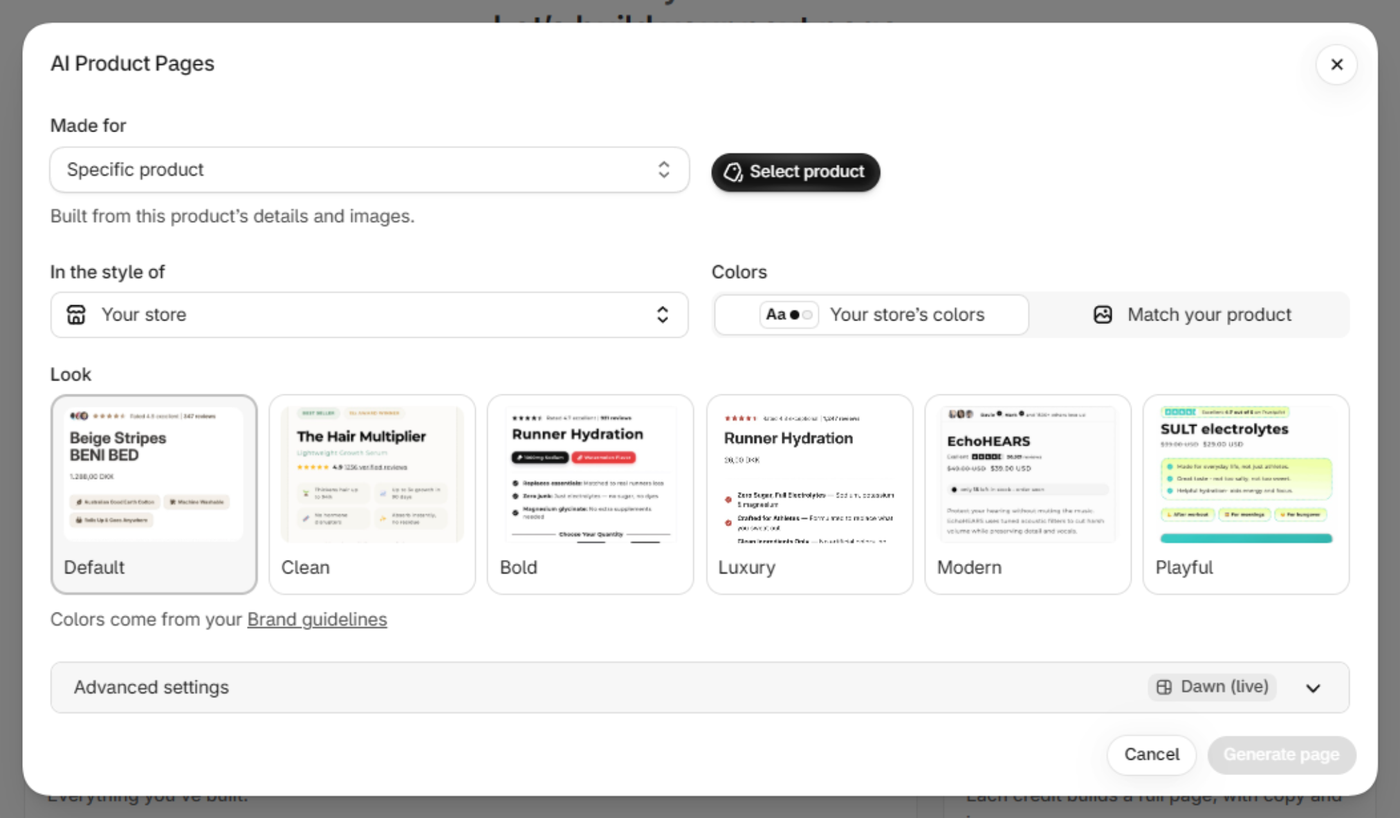Click the Cancel button
This screenshot has width=1400, height=818.
point(1151,755)
